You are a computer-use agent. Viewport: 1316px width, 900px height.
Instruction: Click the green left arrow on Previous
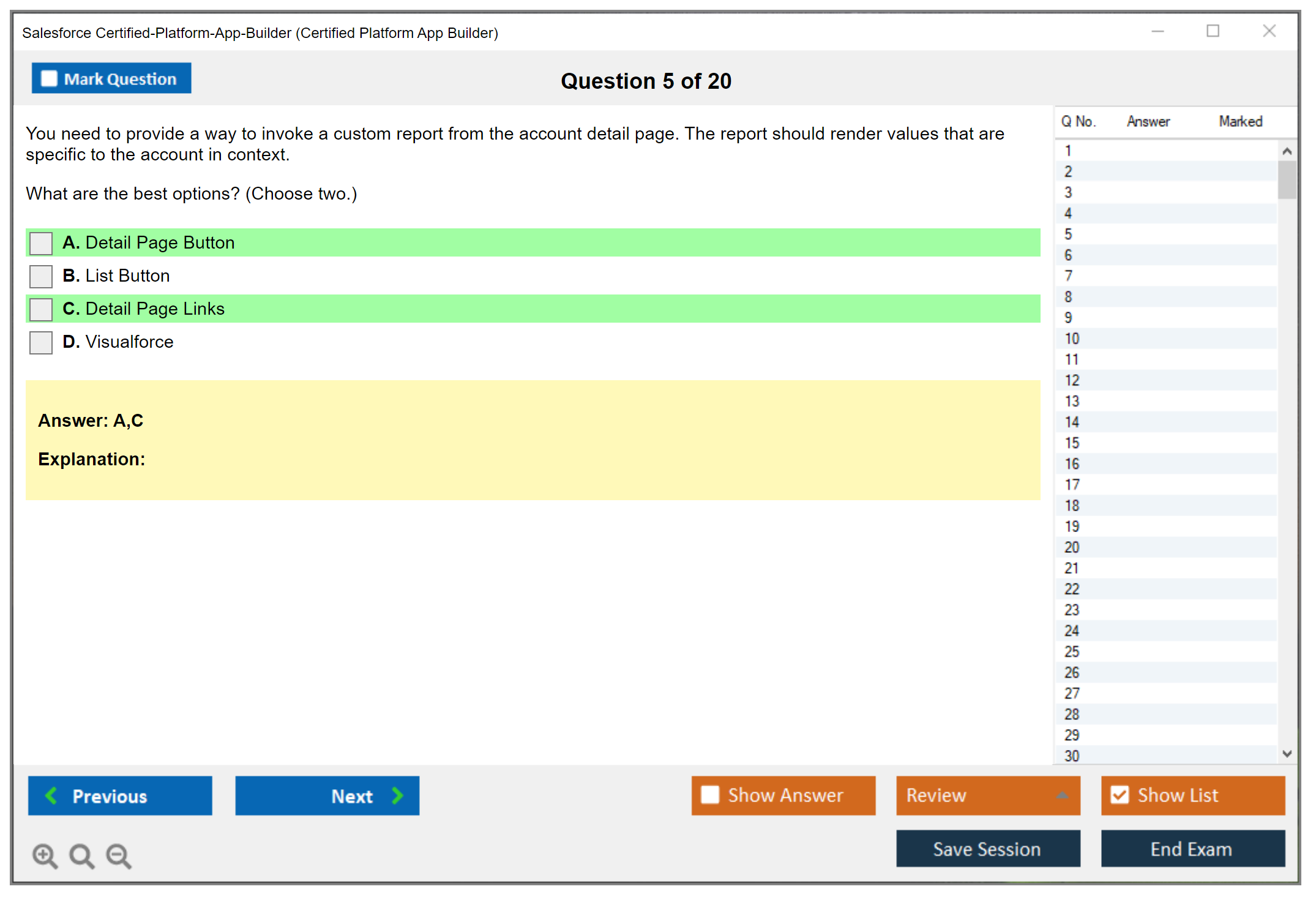point(51,795)
